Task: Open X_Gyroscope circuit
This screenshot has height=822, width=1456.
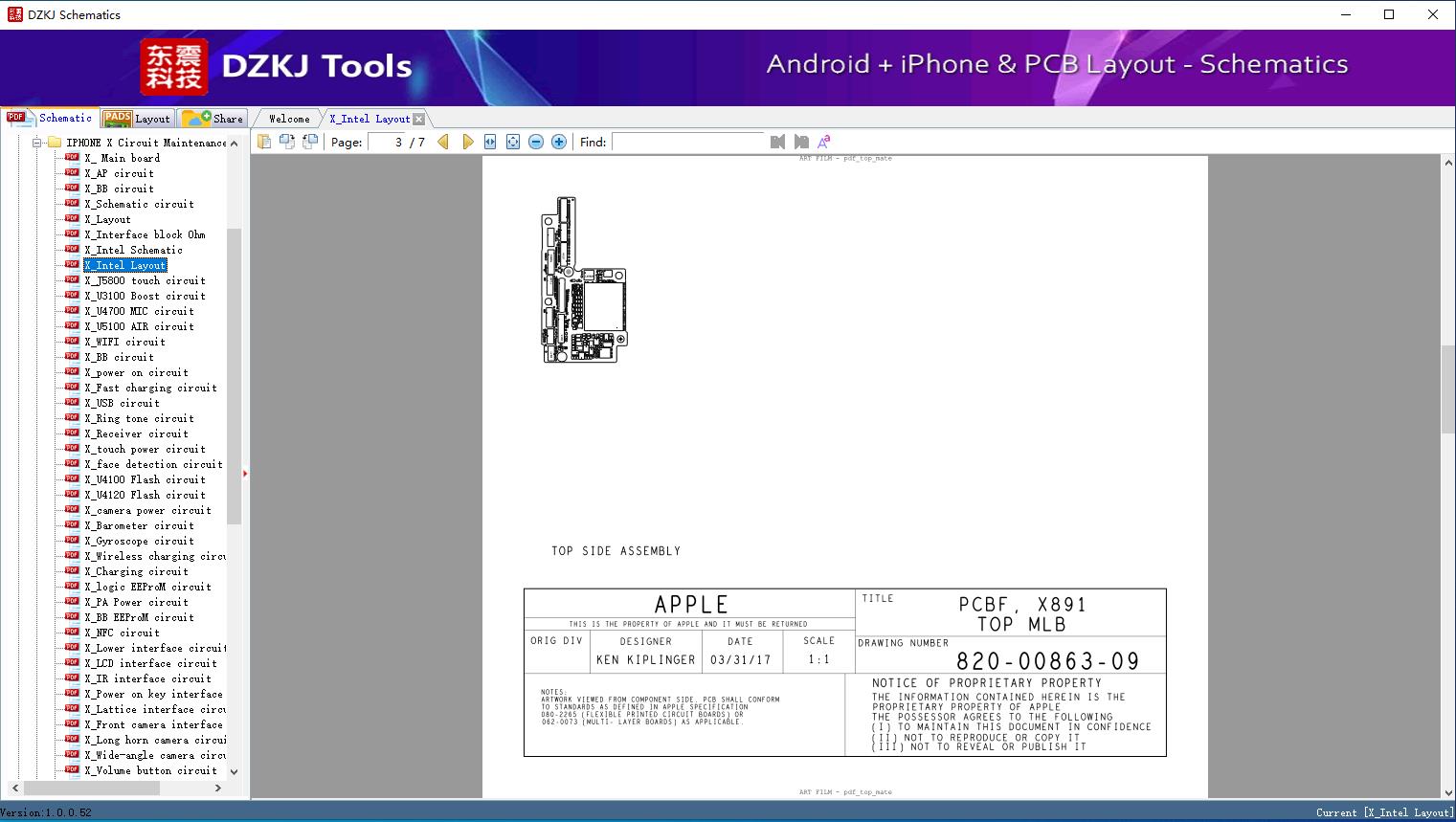Action: click(139, 541)
